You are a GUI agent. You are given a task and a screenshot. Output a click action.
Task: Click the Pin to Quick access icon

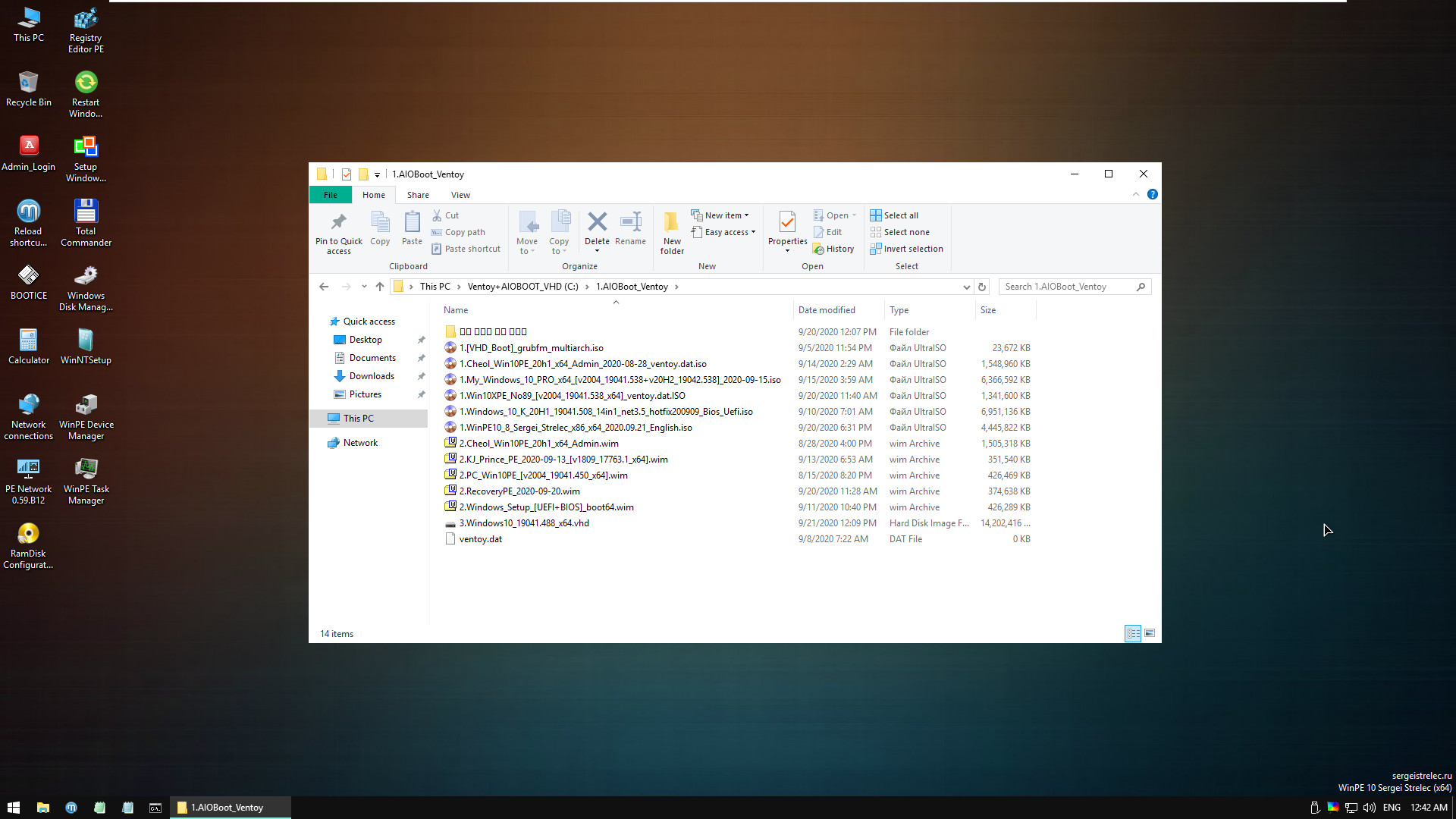coord(337,222)
